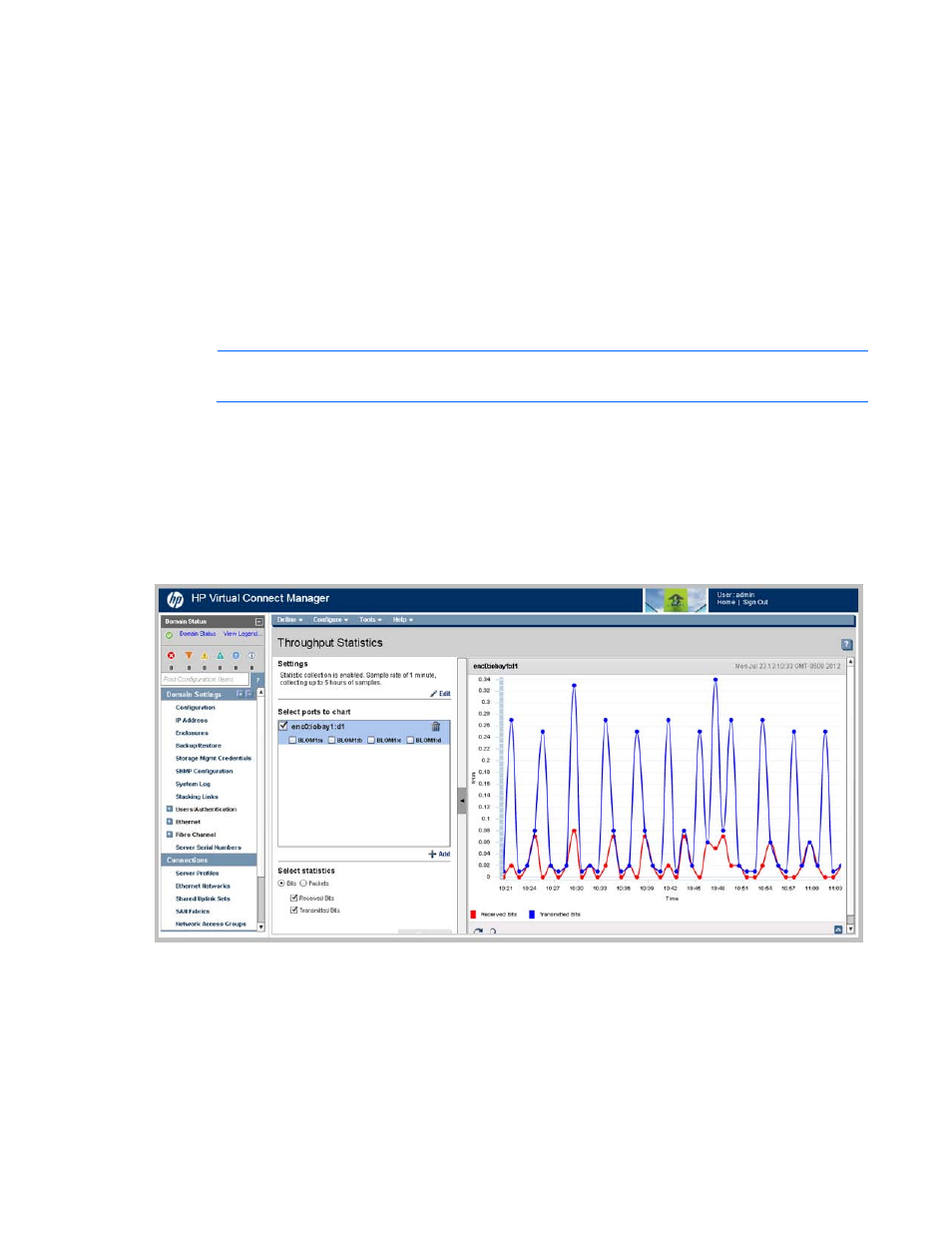
Task: Expand the Ethernet tree node
Action: pyautogui.click(x=170, y=822)
